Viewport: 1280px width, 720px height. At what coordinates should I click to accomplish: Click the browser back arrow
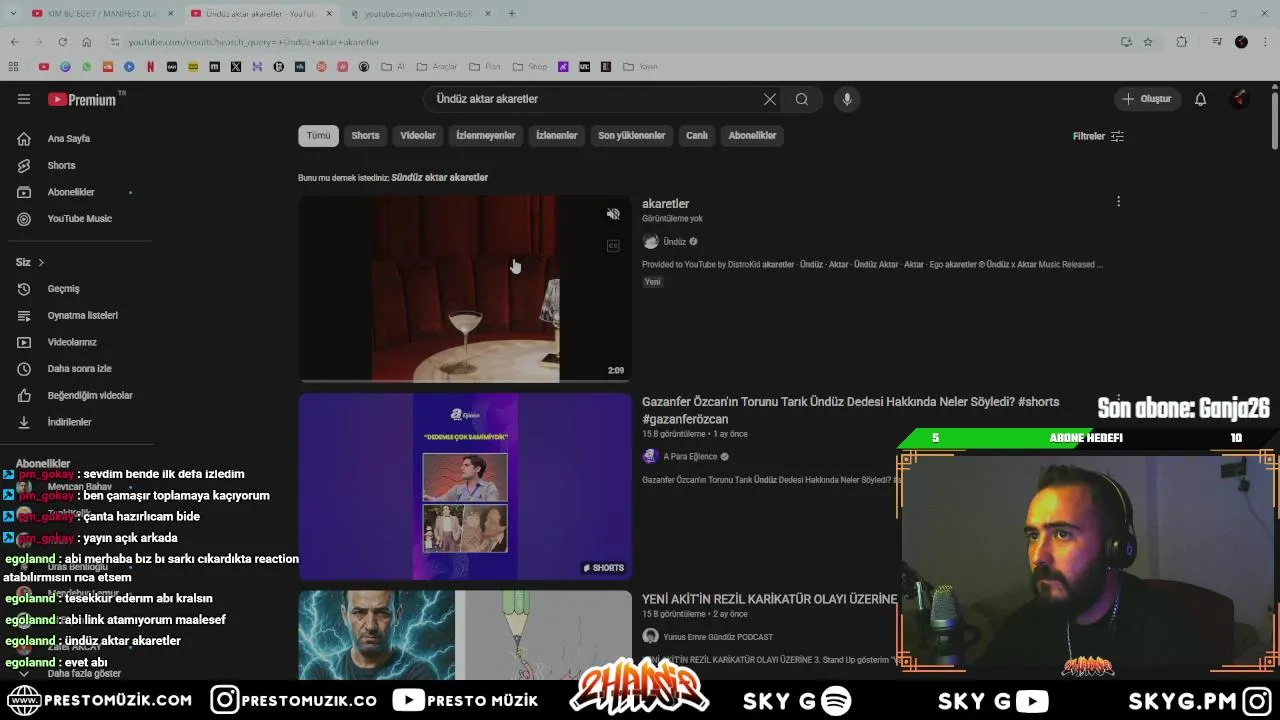coord(14,42)
